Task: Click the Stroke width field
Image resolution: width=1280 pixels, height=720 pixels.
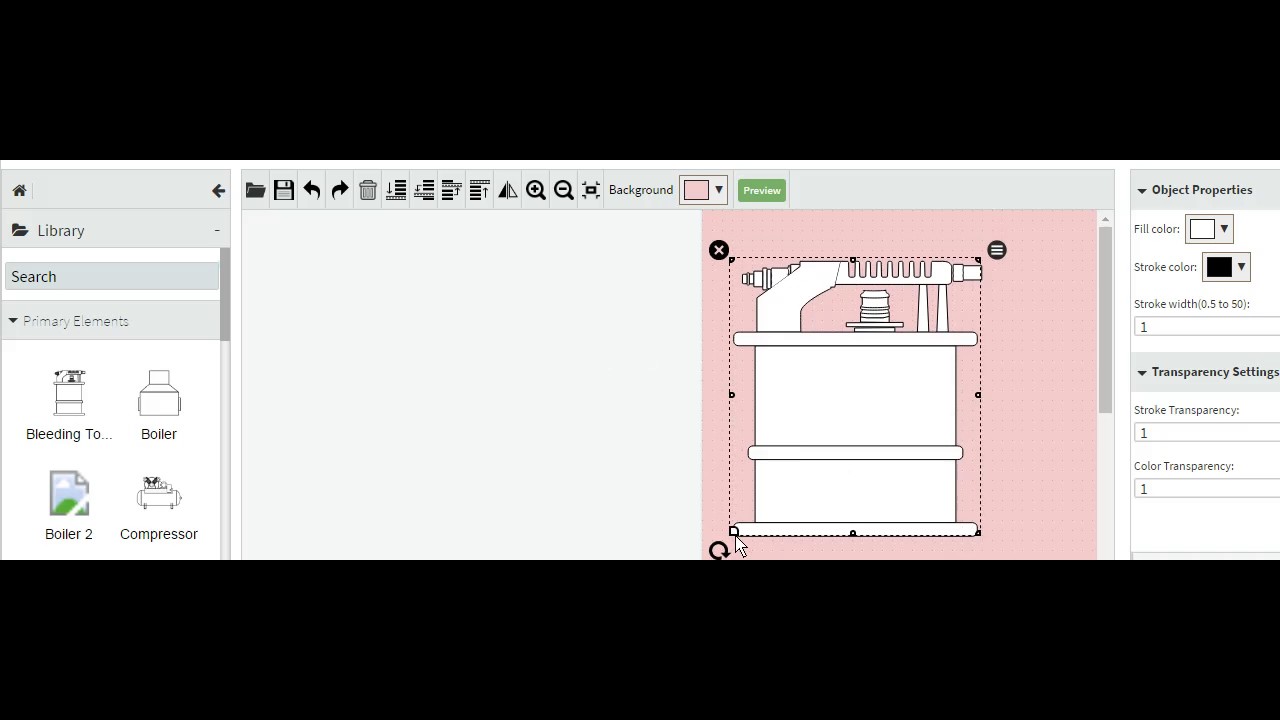Action: tap(1207, 327)
